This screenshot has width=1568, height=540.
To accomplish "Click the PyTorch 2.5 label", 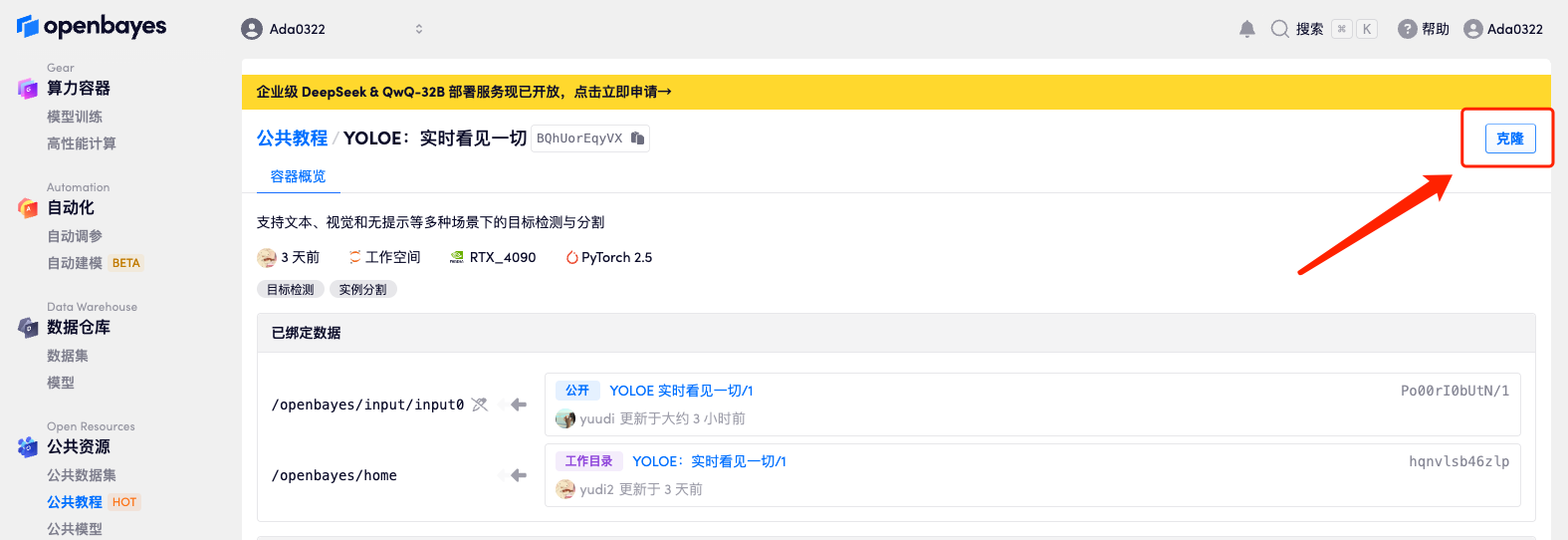I will [617, 257].
